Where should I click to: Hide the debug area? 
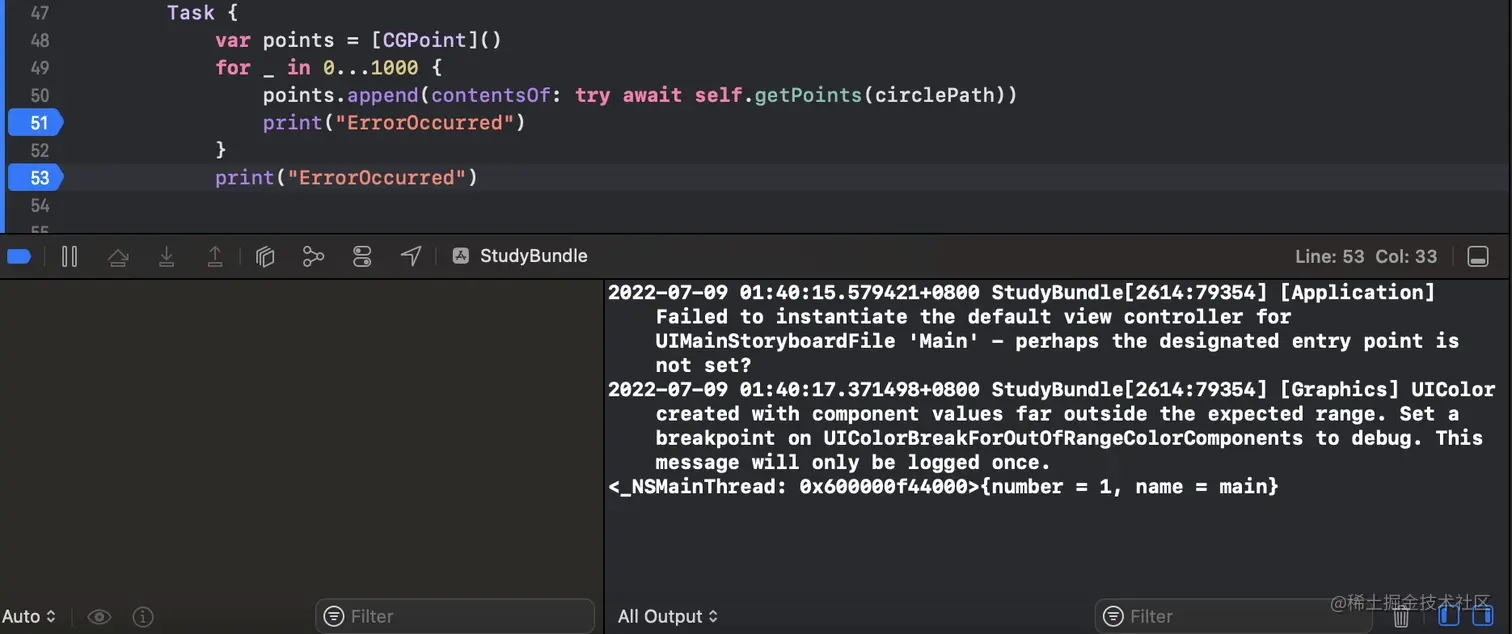click(x=1478, y=257)
